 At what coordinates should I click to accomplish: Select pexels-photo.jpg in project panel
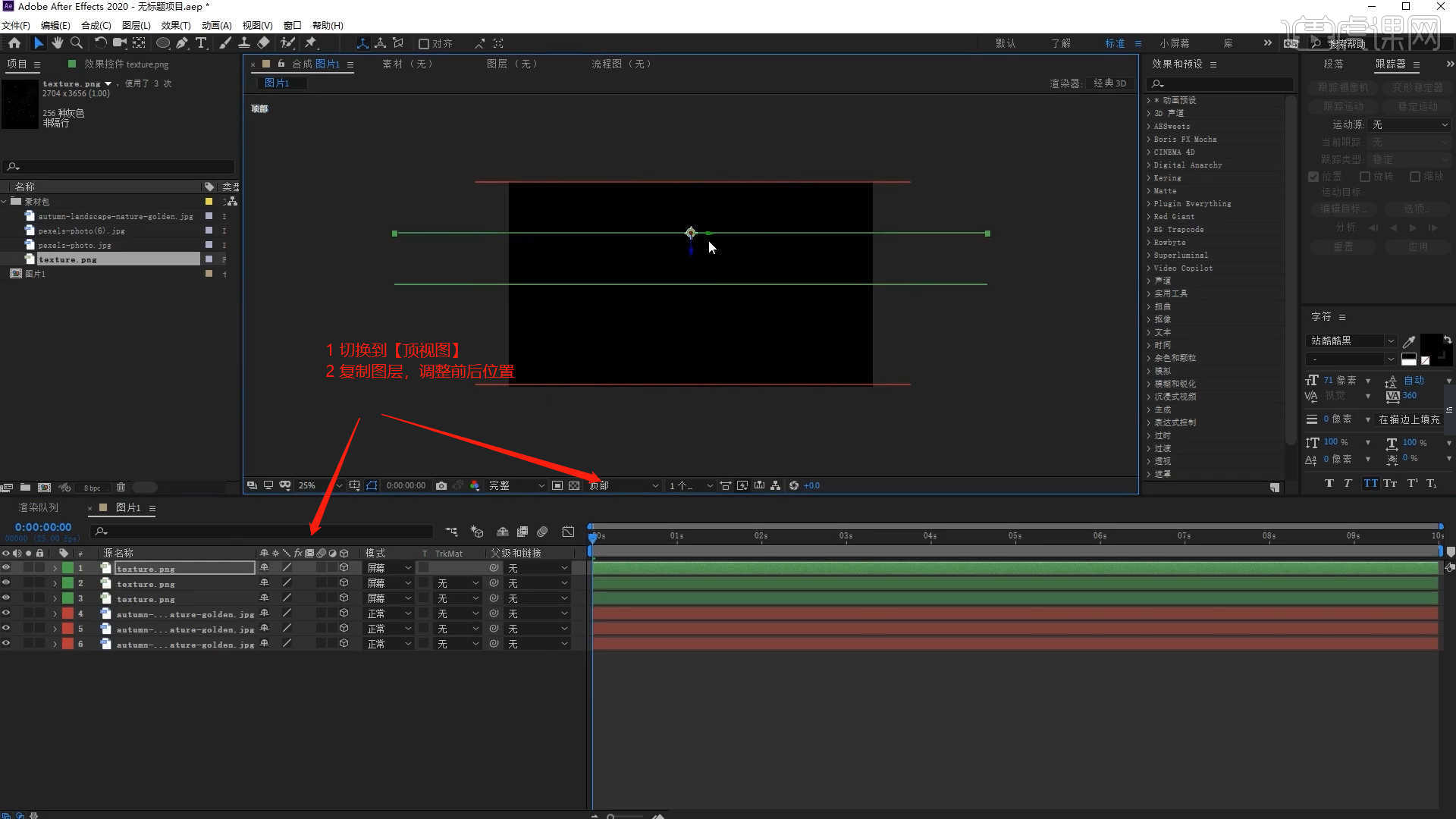[x=74, y=245]
